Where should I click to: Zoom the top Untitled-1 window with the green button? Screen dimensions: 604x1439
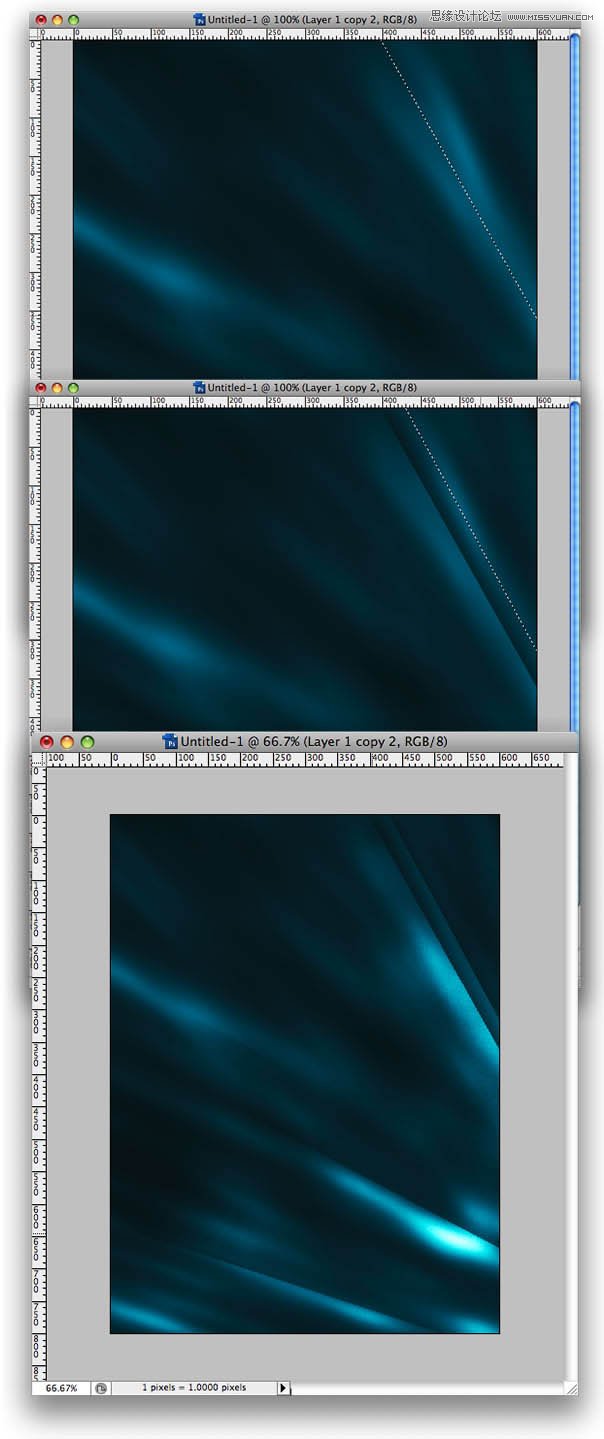tap(73, 19)
